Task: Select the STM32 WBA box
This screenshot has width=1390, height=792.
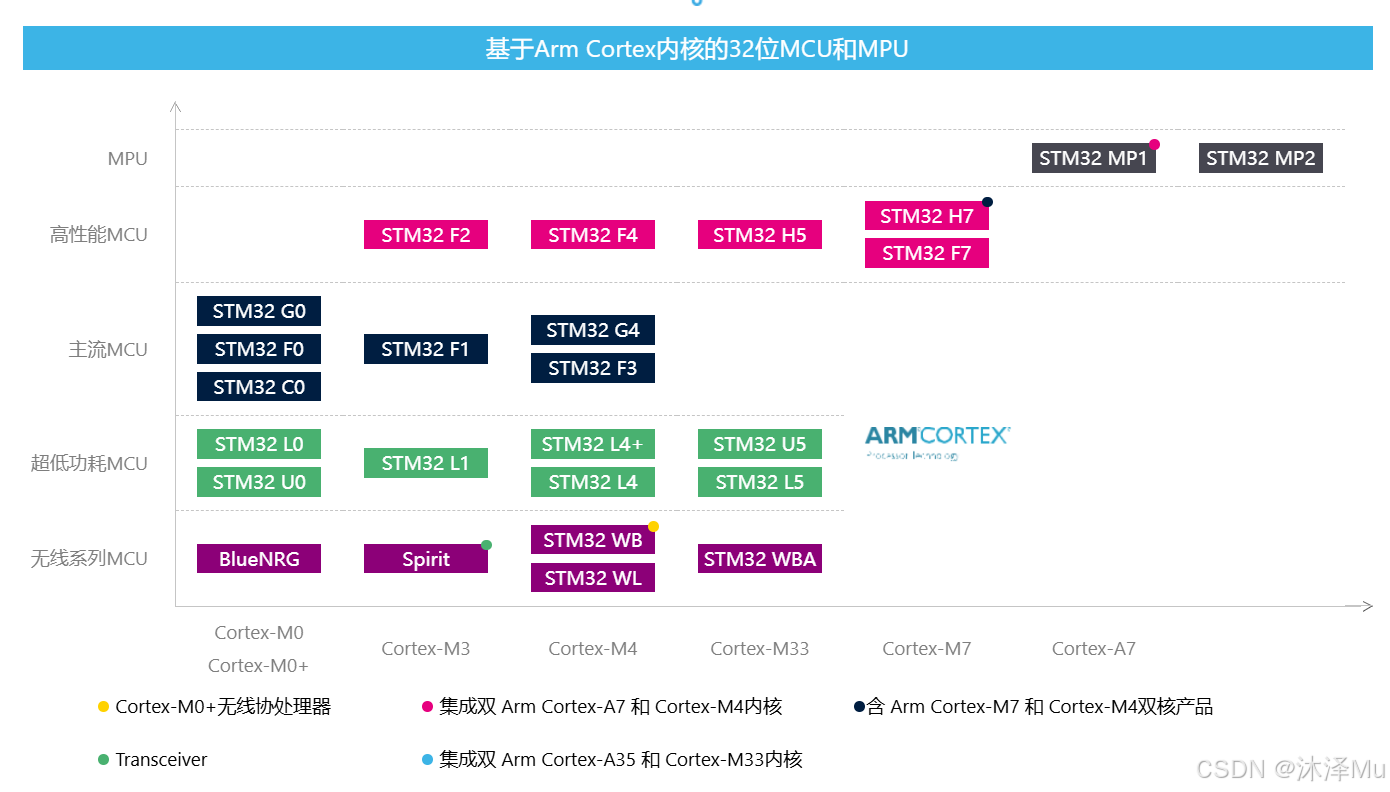Action: pyautogui.click(x=760, y=559)
